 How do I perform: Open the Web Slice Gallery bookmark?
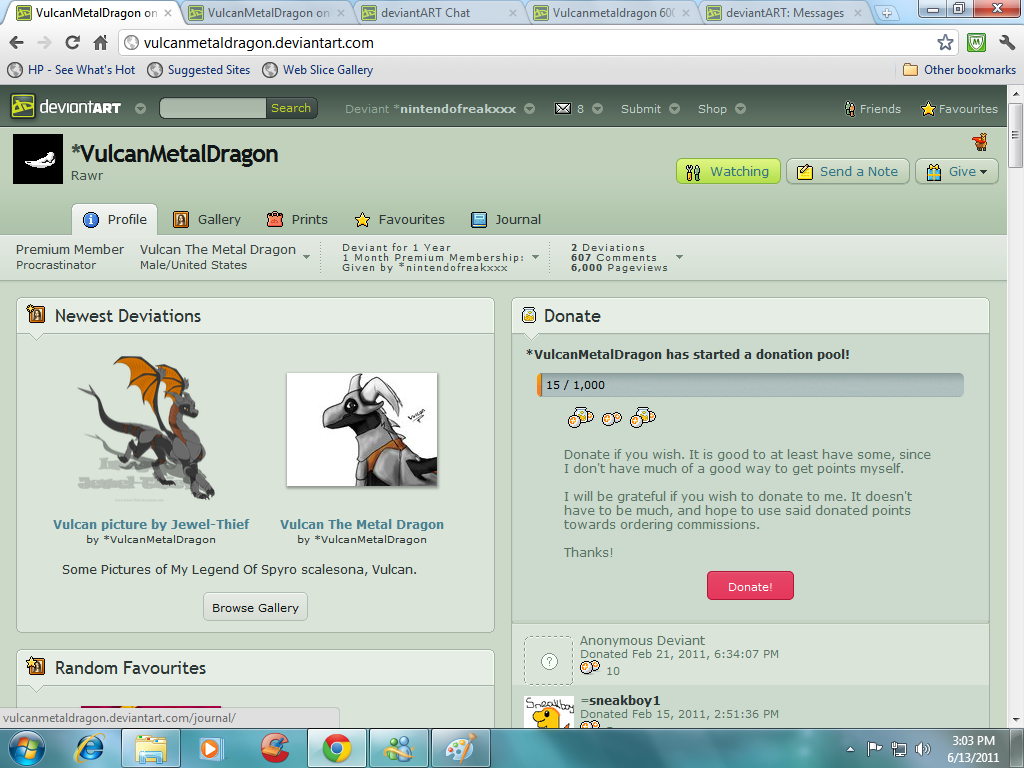click(318, 70)
